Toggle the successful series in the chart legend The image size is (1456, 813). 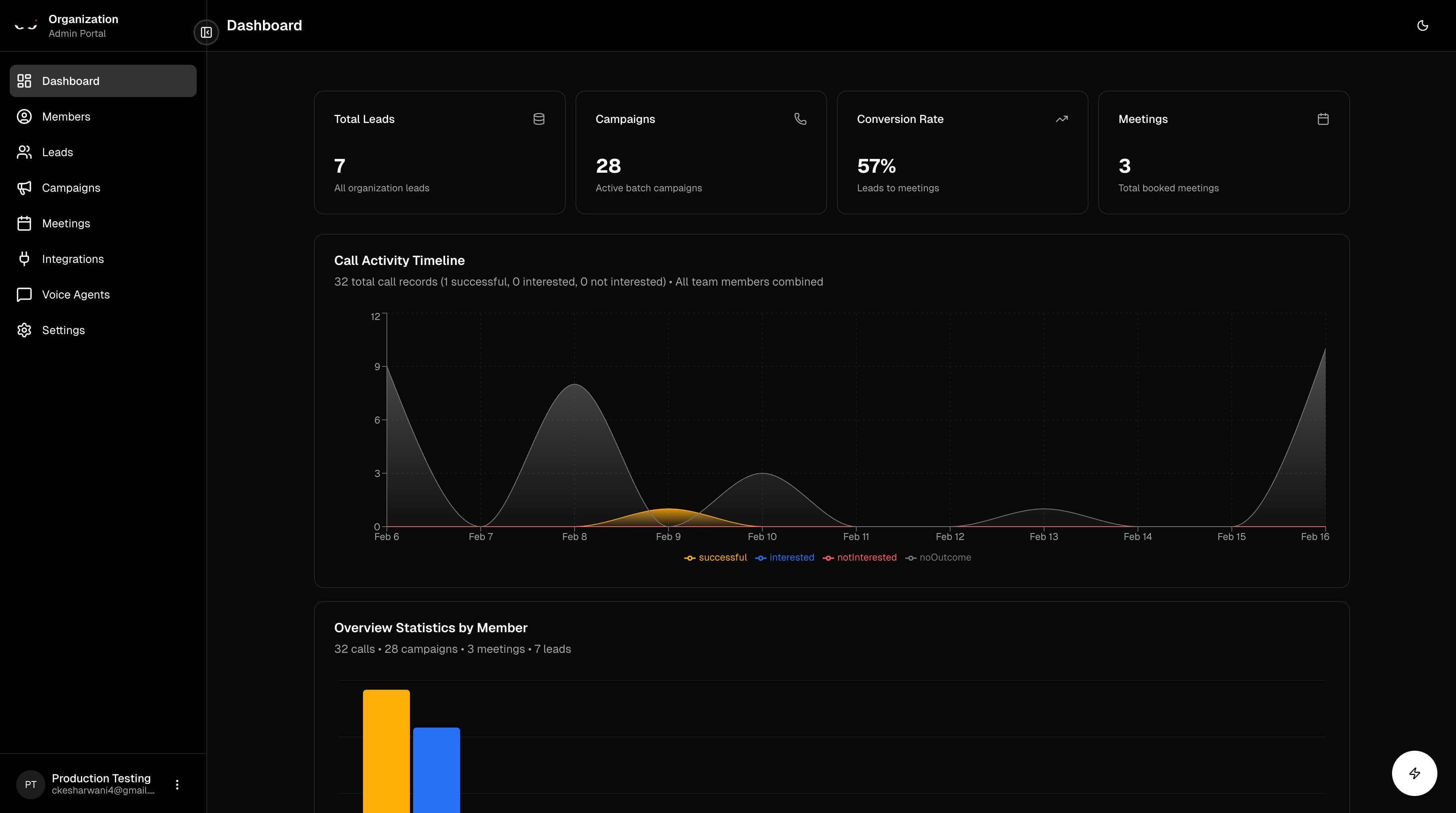(715, 558)
